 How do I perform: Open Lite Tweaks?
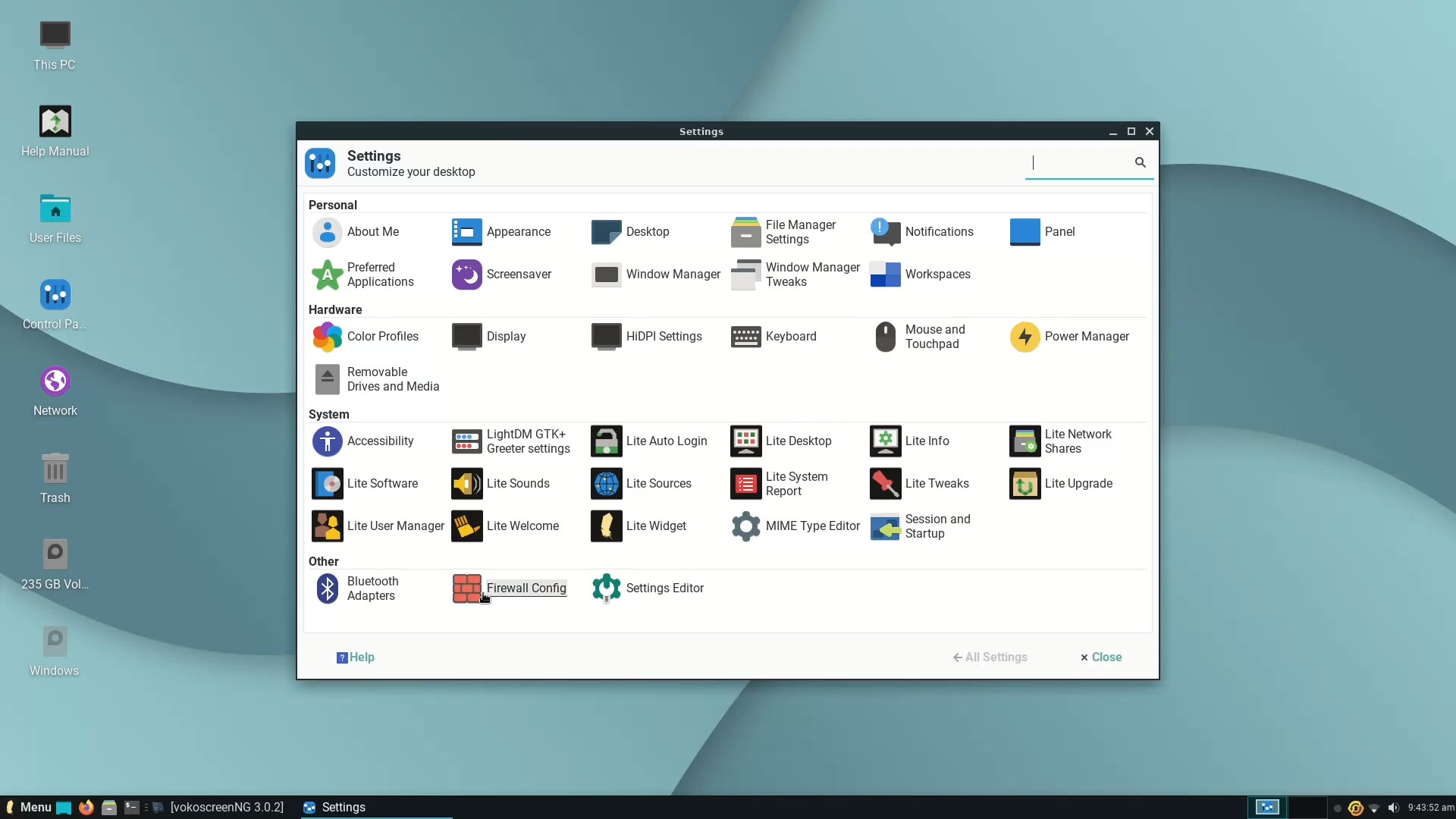coord(920,484)
